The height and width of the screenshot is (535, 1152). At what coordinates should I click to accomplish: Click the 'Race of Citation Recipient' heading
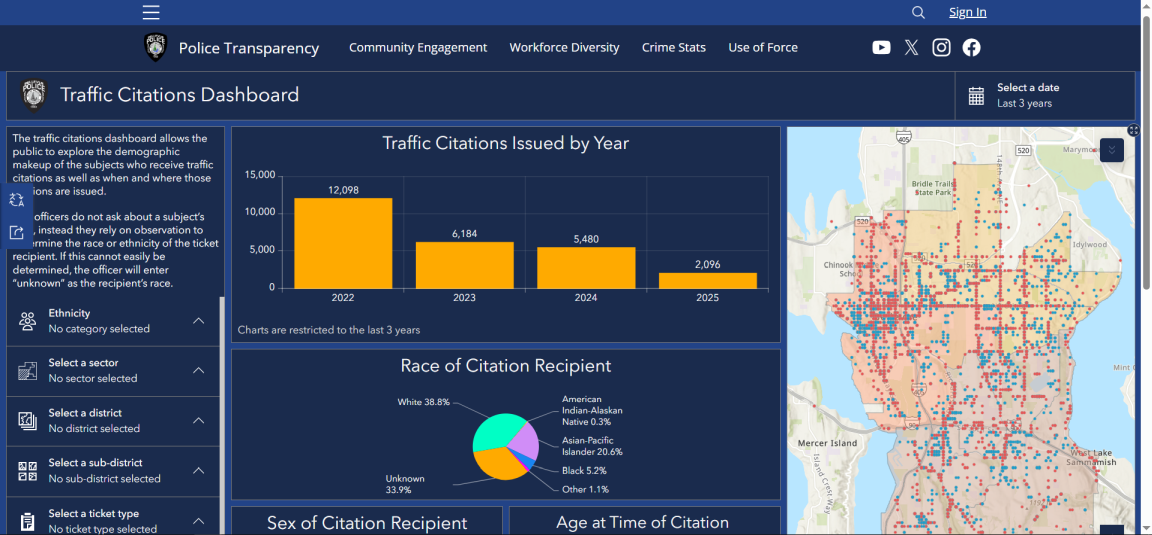[505, 365]
